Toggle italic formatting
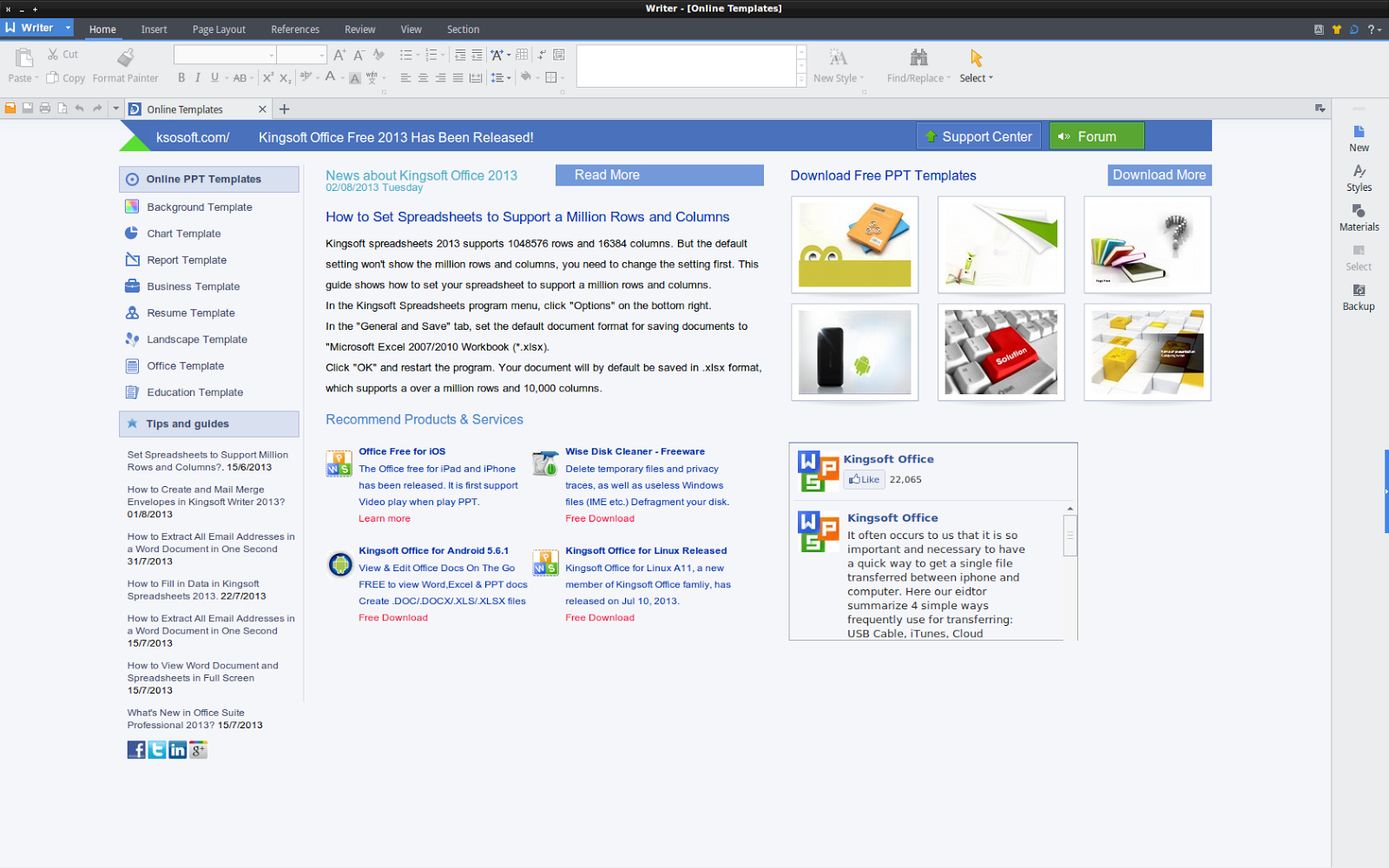1389x868 pixels. [x=198, y=77]
